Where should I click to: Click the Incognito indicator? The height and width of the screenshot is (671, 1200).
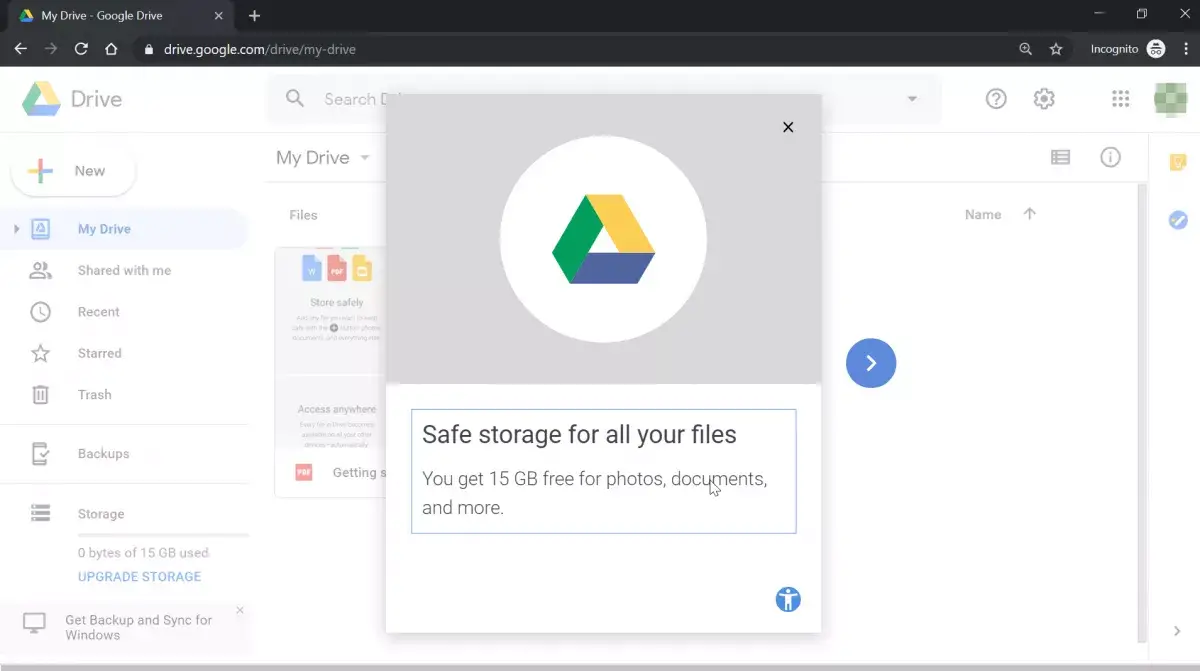pyautogui.click(x=1128, y=49)
